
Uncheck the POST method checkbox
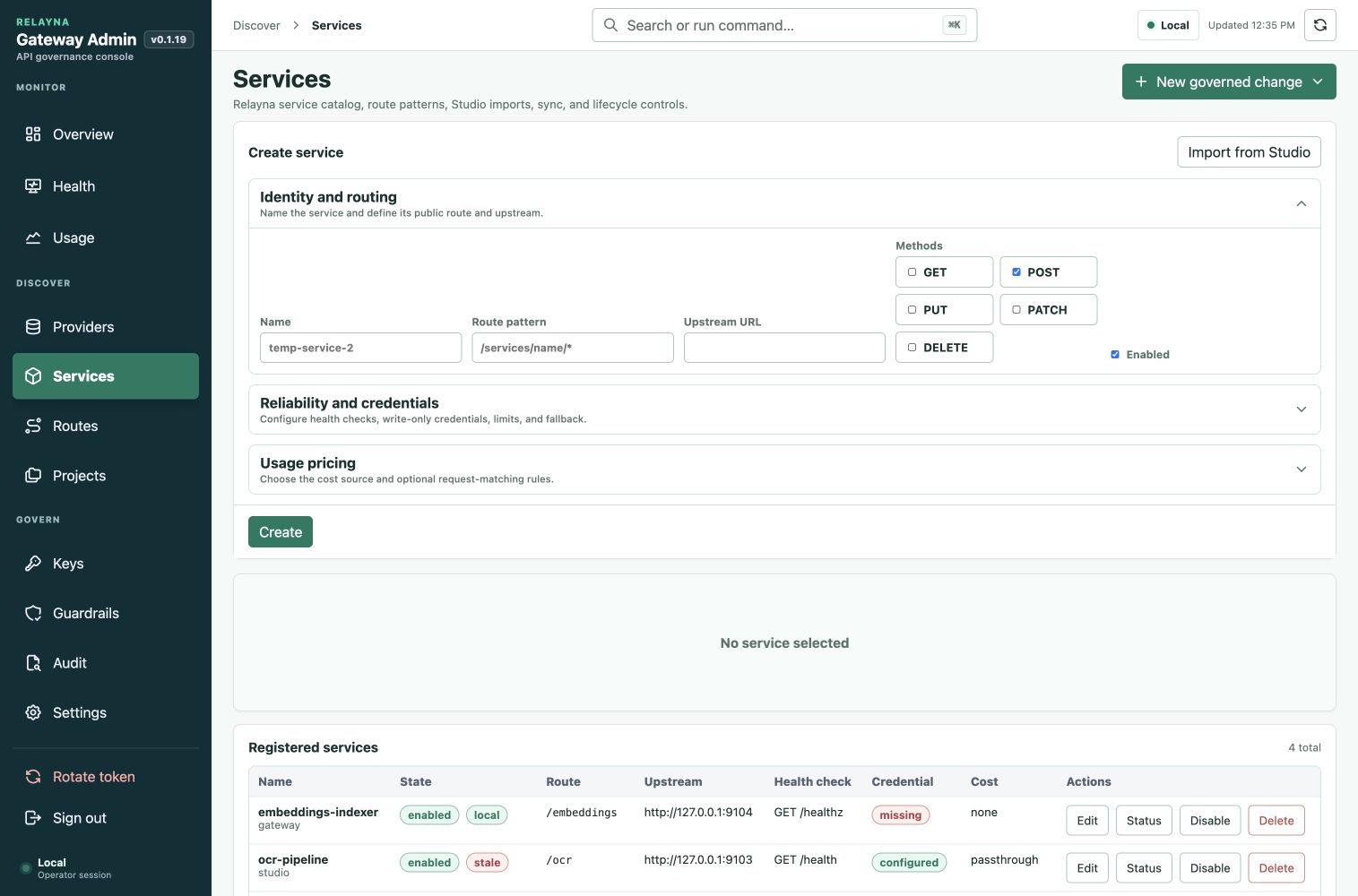(x=1016, y=272)
